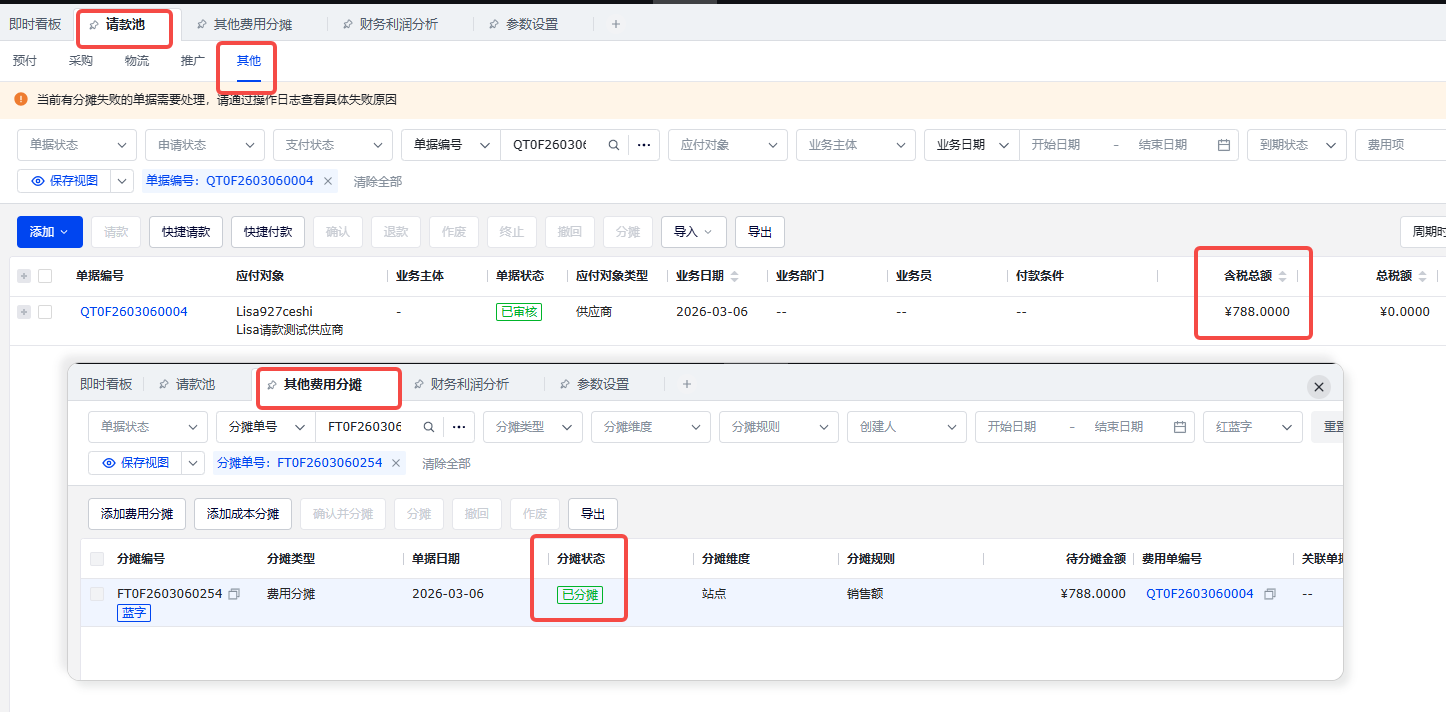Image resolution: width=1446 pixels, height=712 pixels.
Task: Close the popup image with X button
Action: [1319, 387]
